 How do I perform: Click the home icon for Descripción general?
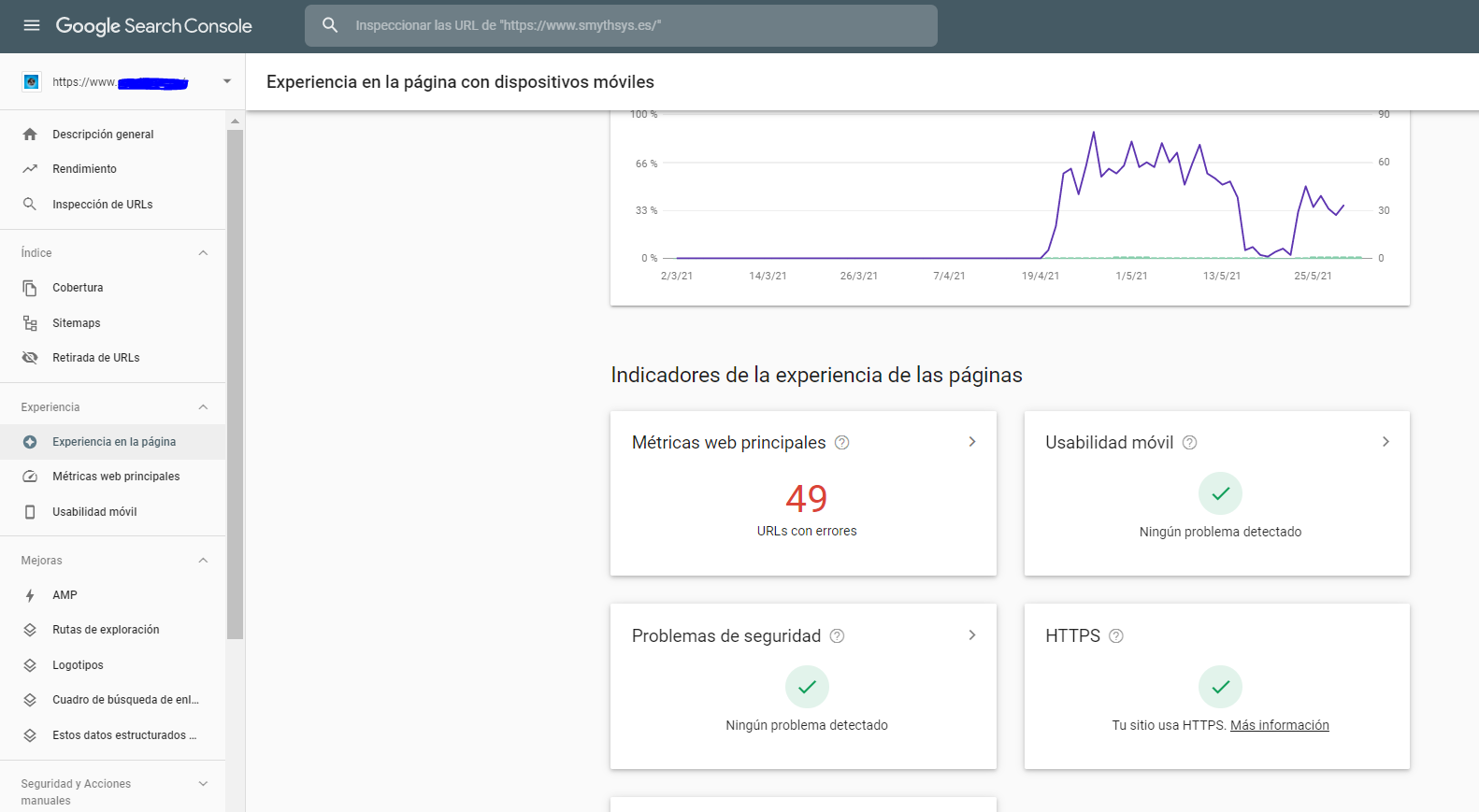pos(30,135)
